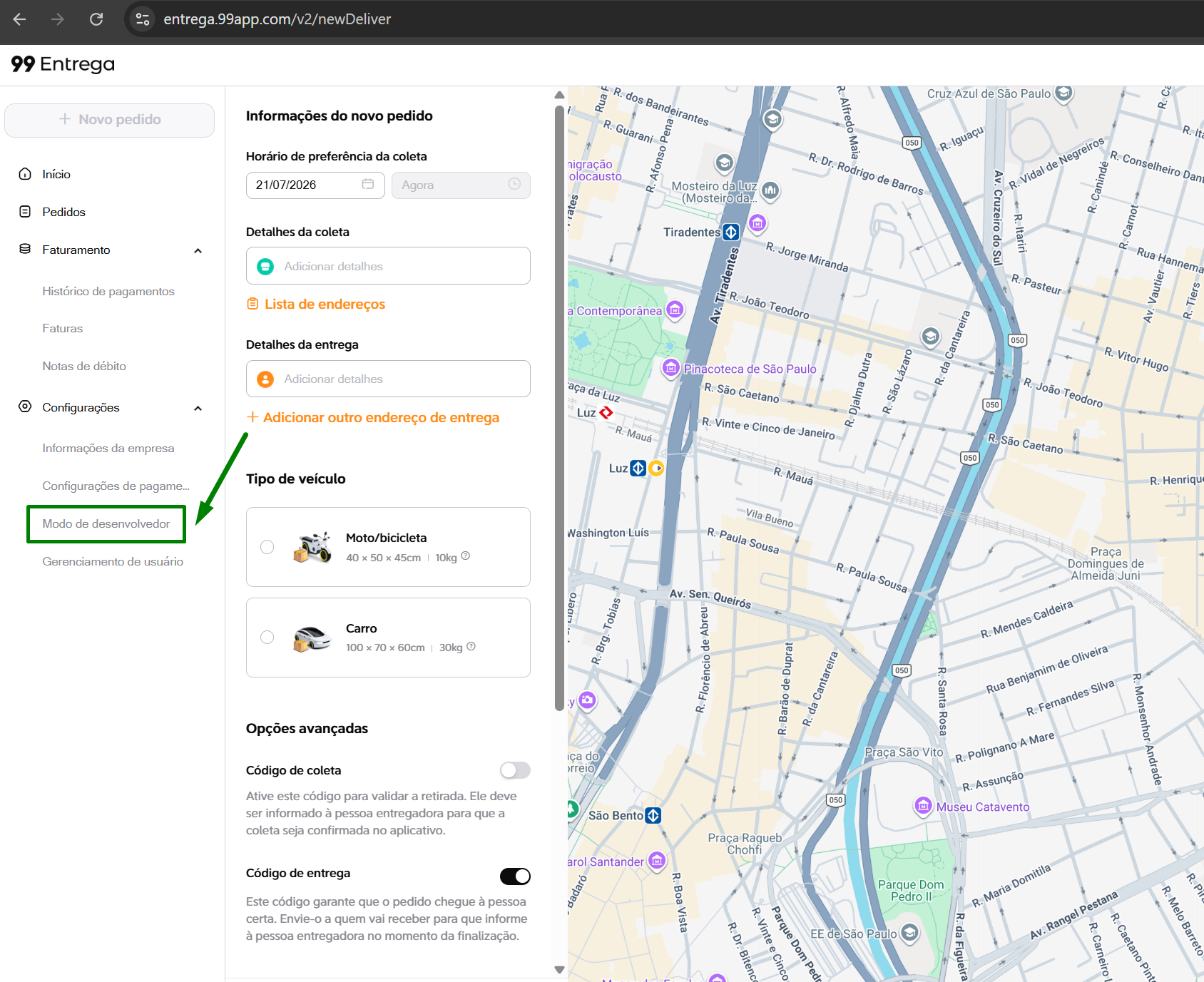Open Histórico de pagamentos
The image size is (1204, 982).
(x=108, y=291)
